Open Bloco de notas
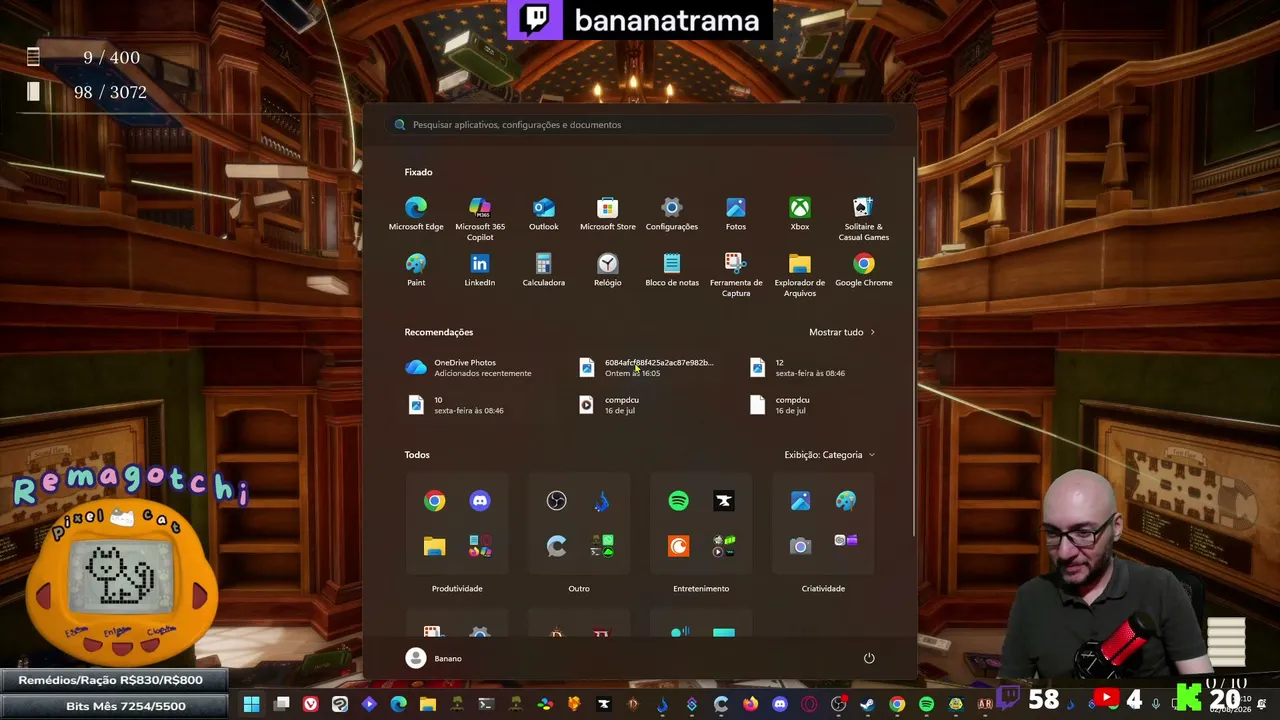 coord(672,270)
